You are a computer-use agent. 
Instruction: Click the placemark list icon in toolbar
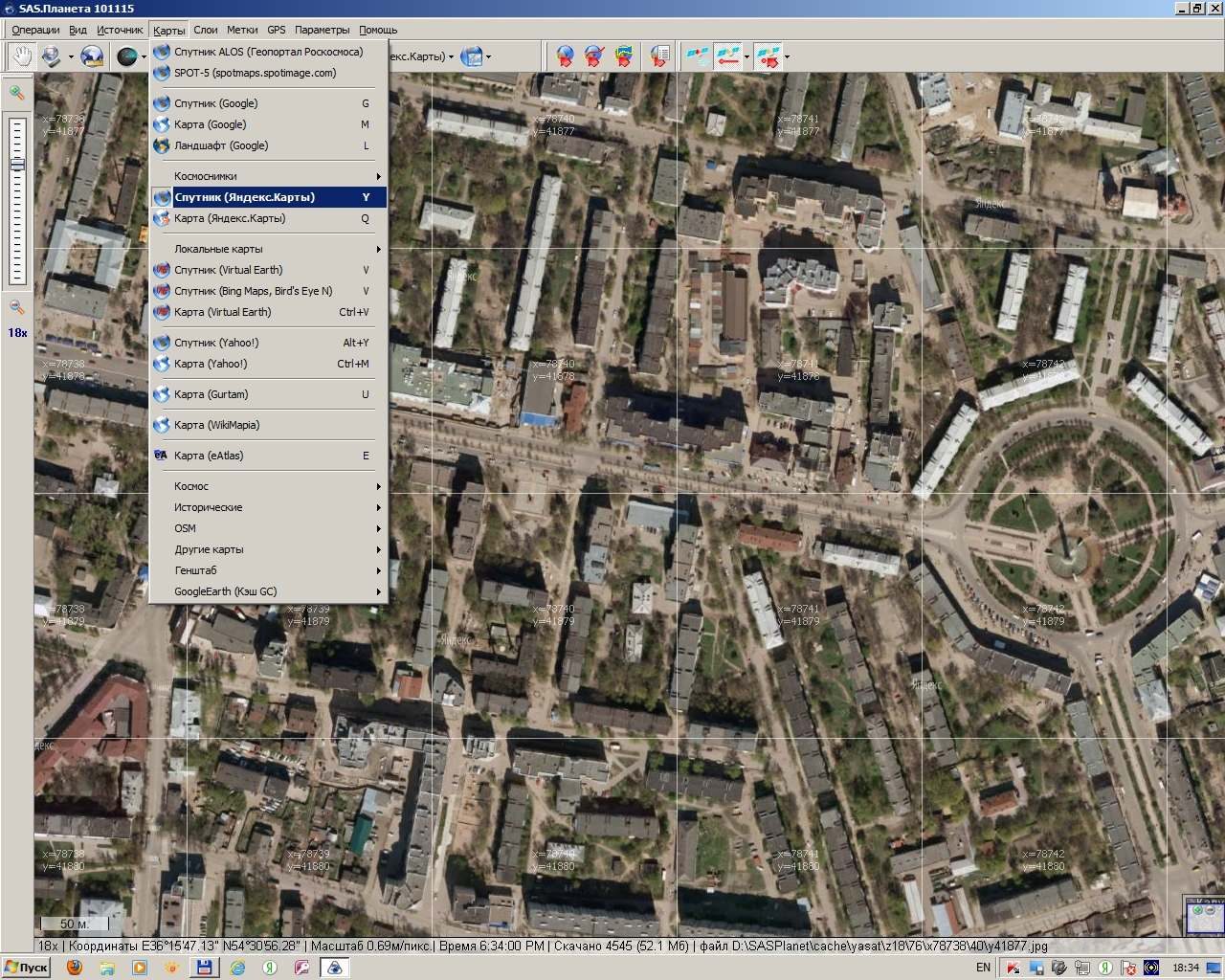click(659, 56)
